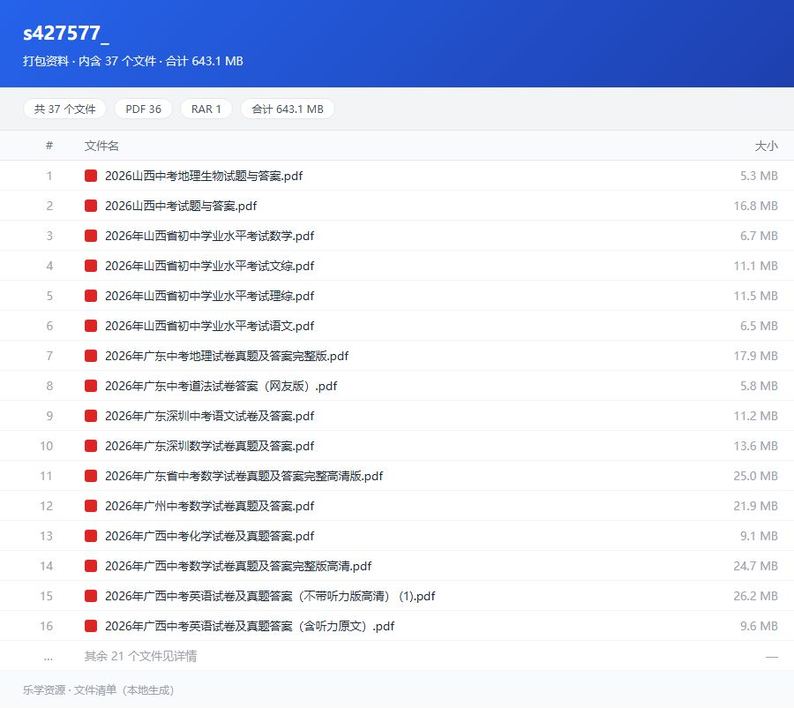The image size is (794, 708).
Task: Select the PDF 36 filter chip
Action: [143, 109]
